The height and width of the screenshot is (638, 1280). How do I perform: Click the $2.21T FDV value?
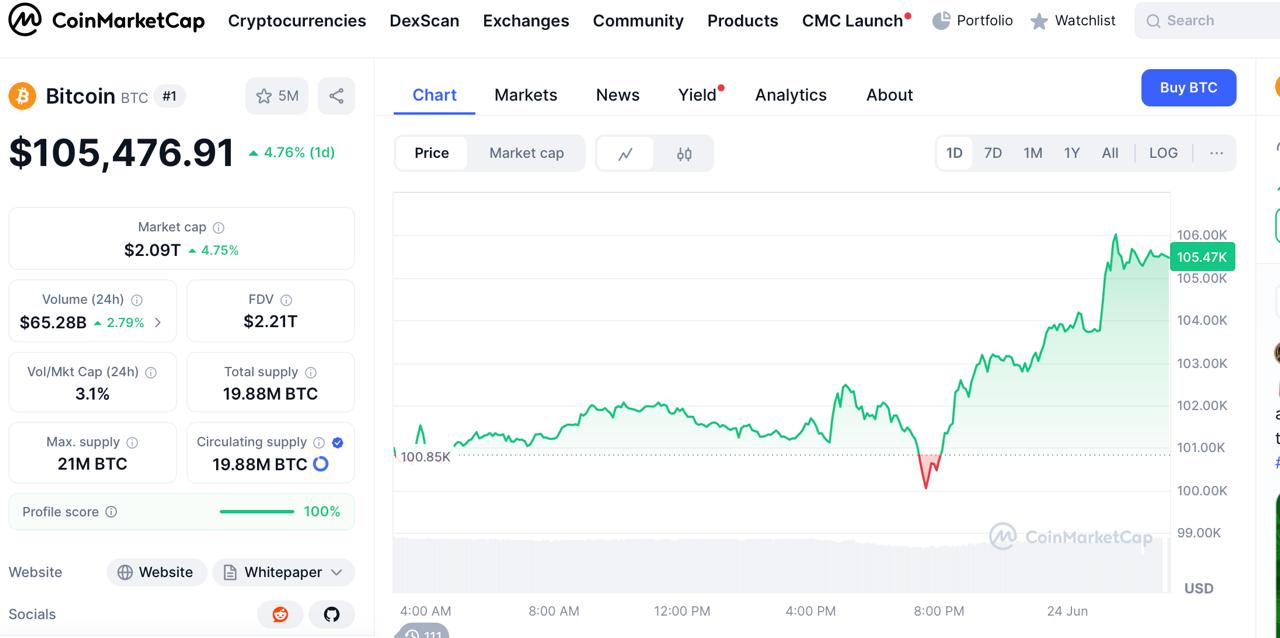point(271,322)
